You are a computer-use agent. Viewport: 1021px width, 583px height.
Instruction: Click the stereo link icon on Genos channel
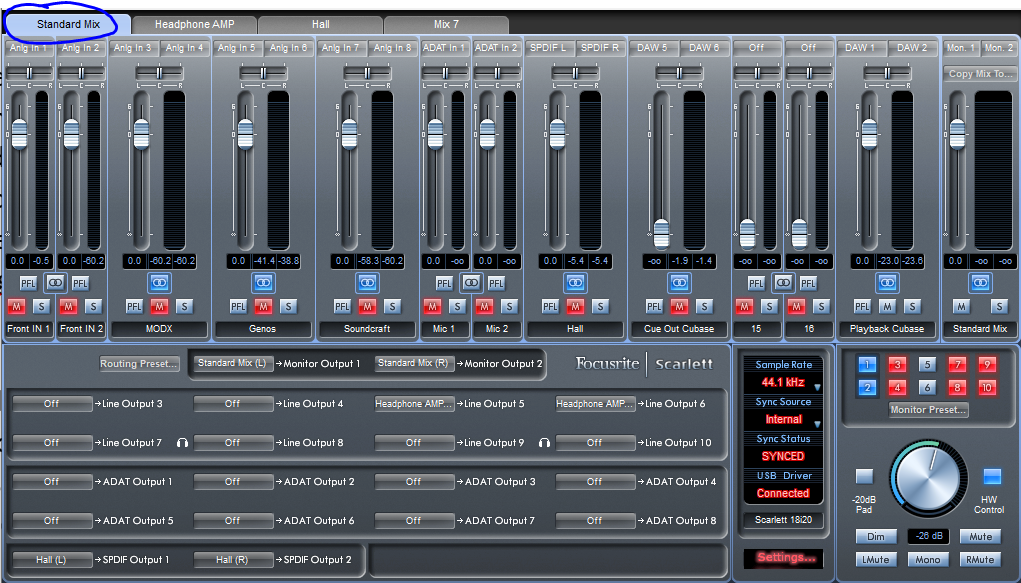tap(263, 283)
